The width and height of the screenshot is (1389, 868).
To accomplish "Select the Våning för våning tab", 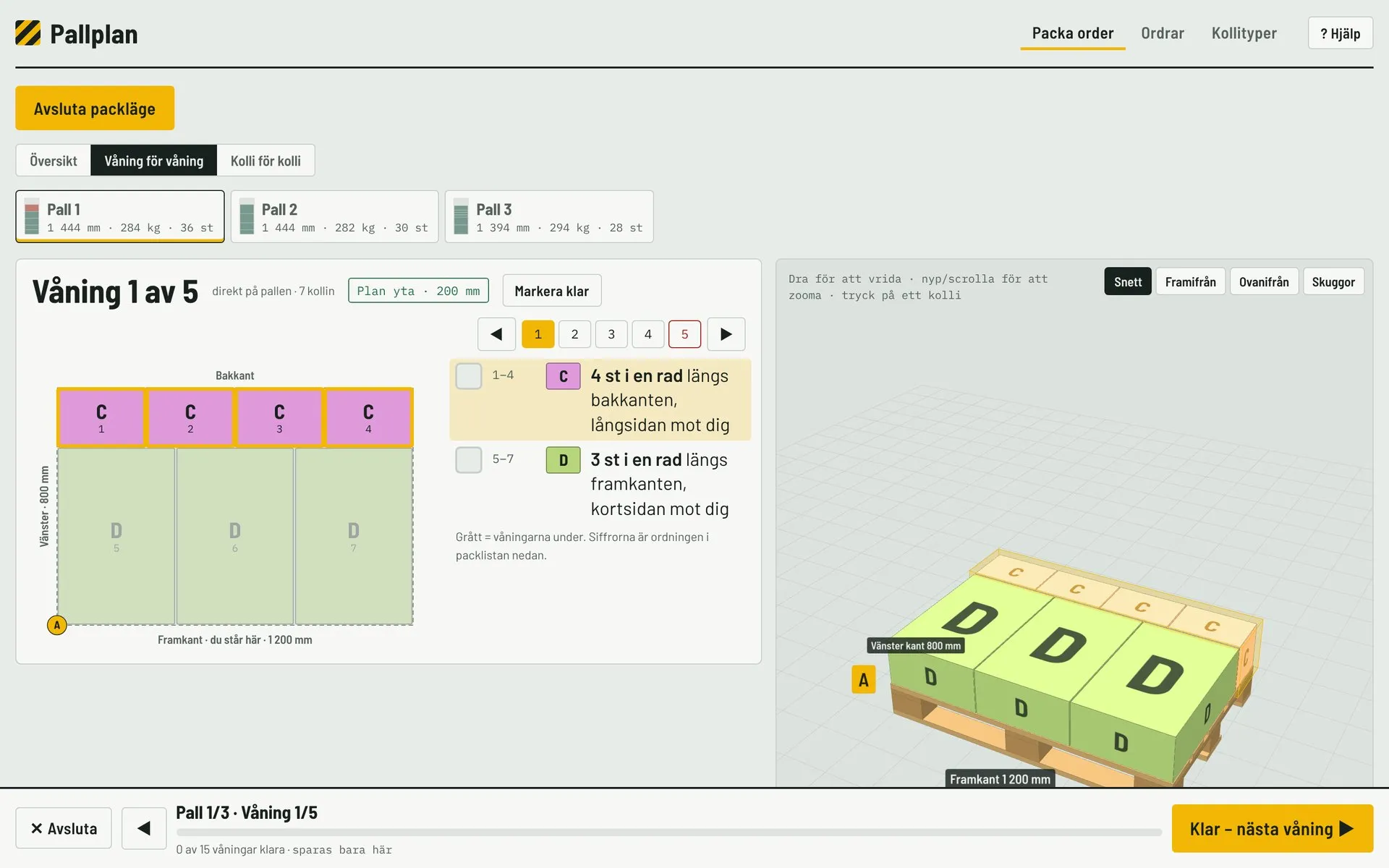I will point(153,161).
